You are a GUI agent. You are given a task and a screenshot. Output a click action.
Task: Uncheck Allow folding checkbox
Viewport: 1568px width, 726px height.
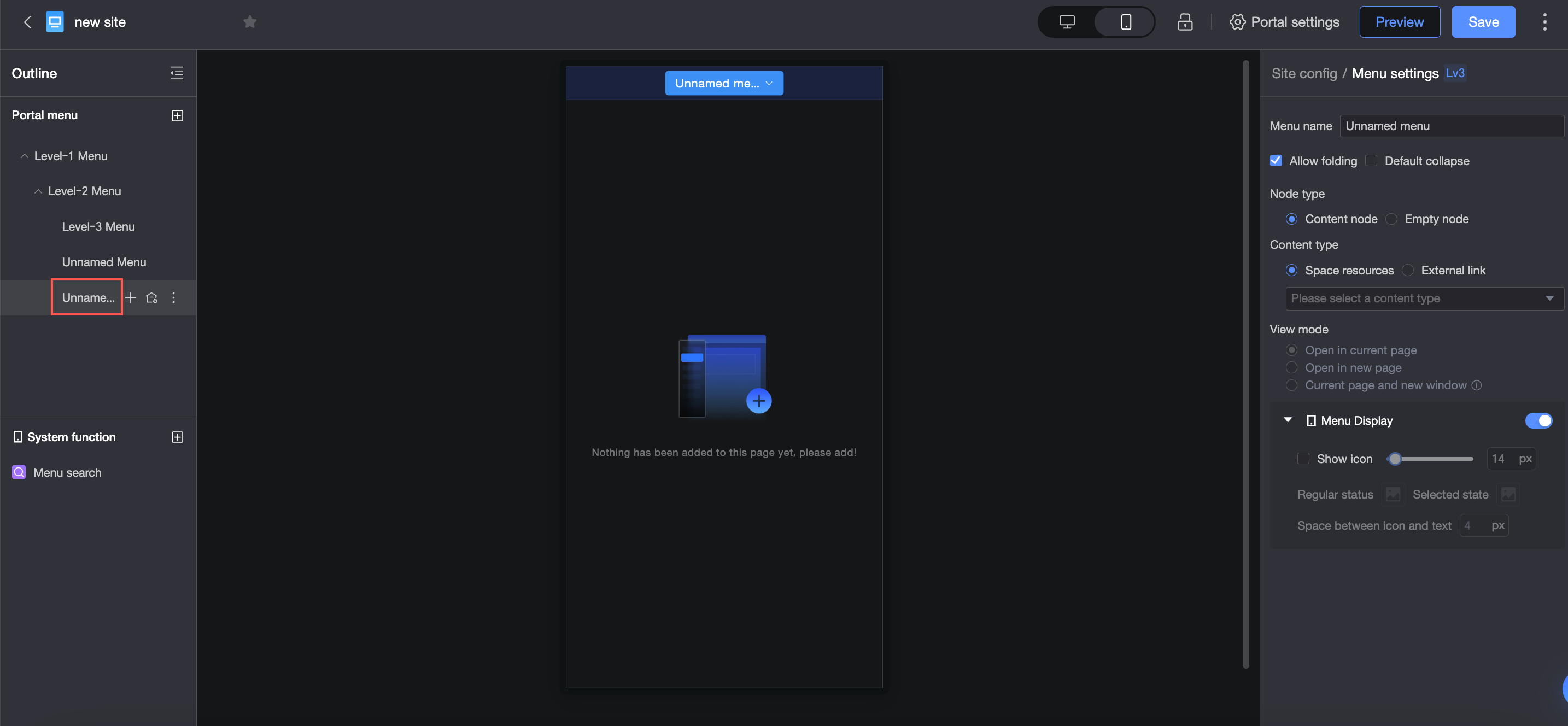click(1276, 161)
